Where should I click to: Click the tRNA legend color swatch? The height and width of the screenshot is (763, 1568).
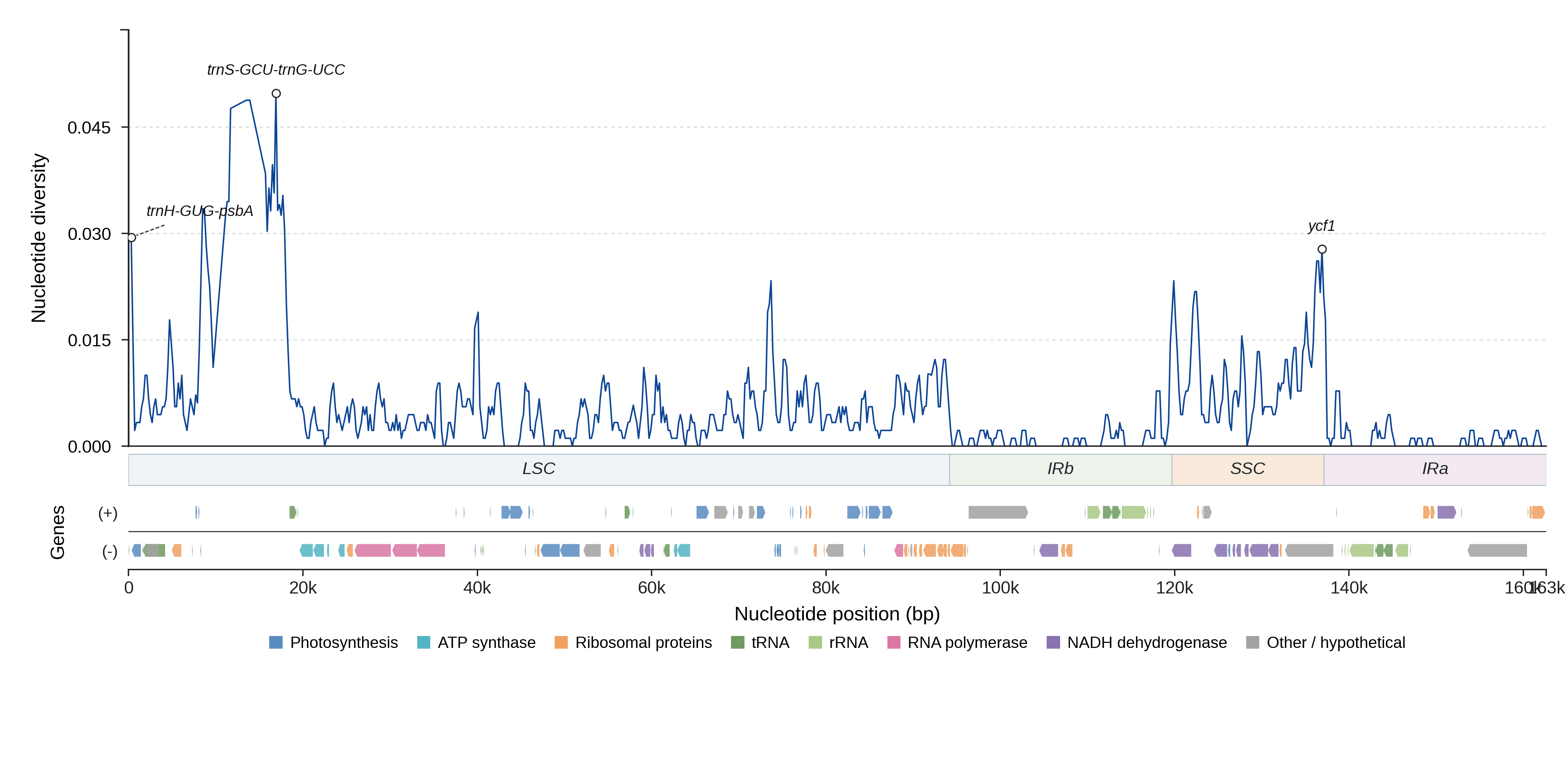point(738,642)
